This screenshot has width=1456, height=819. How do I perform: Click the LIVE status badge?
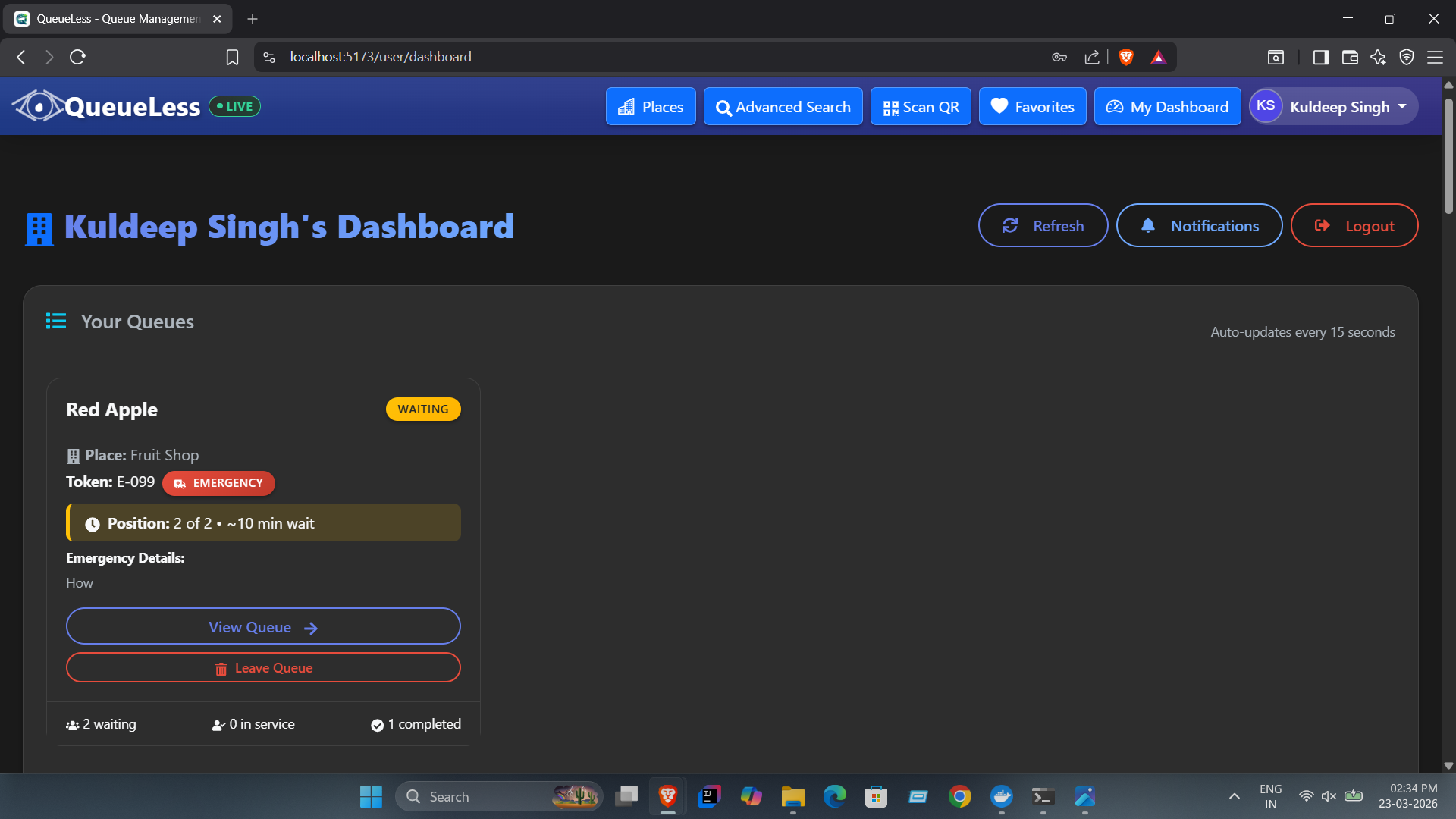click(234, 106)
